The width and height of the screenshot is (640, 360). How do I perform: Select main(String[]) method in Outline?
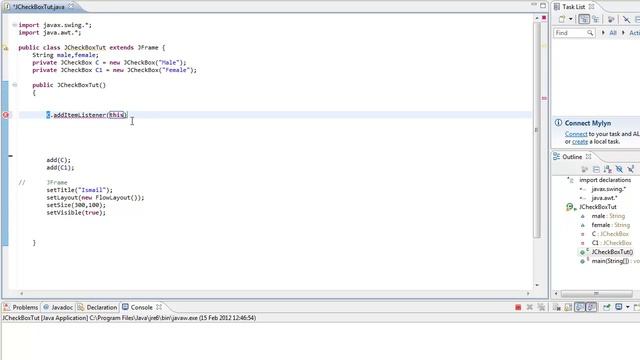tap(615, 261)
